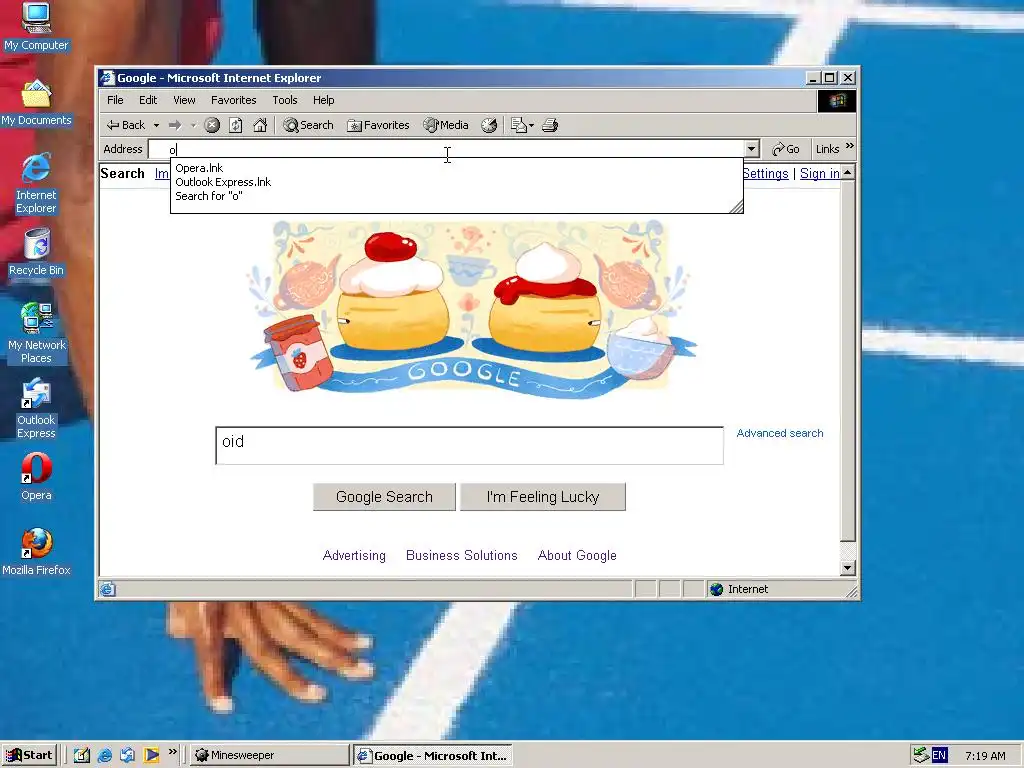The image size is (1024, 768).
Task: Open the Favorites toolbar button
Action: pos(378,125)
